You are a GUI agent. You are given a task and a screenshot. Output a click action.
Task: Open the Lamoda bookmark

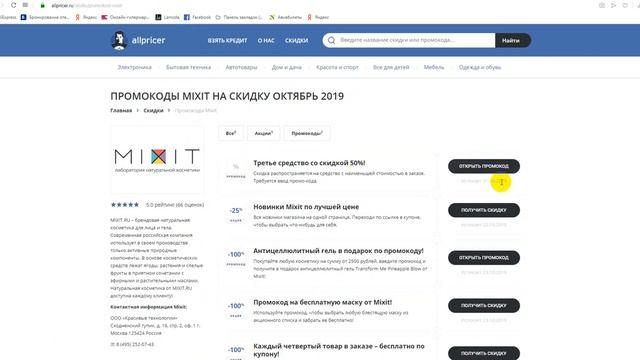167,17
